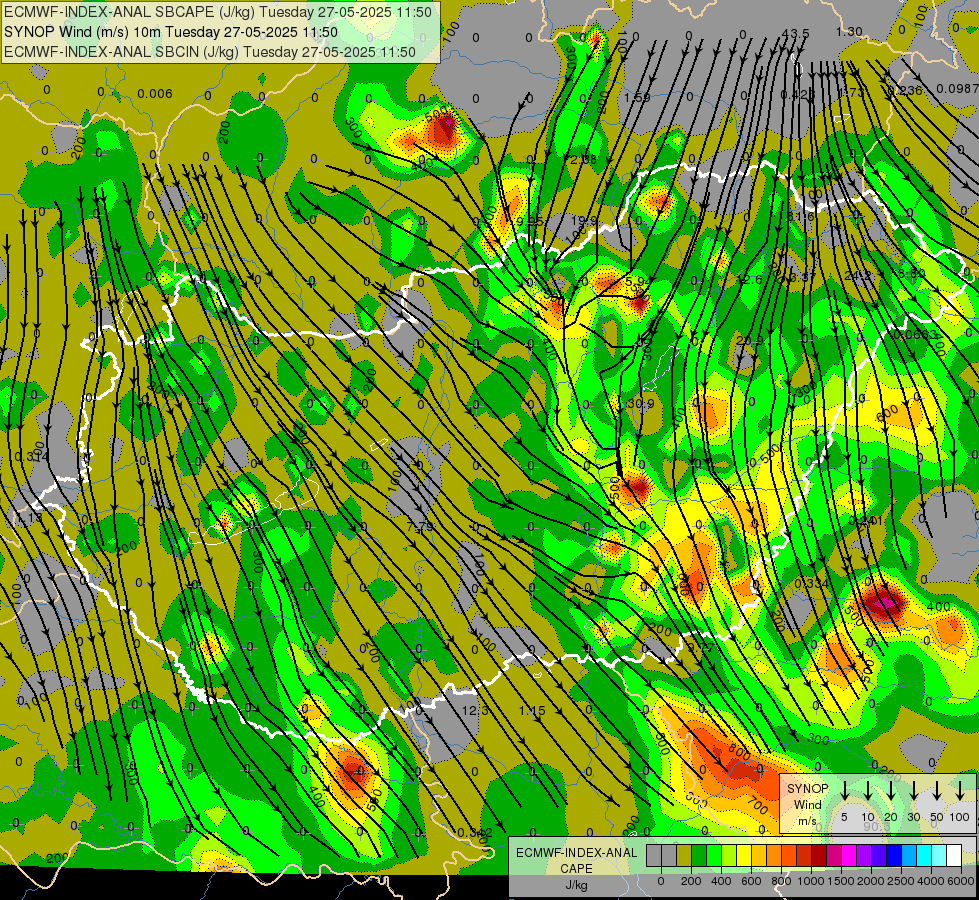Click the '1500' tick label in the CAPE legend

841,881
